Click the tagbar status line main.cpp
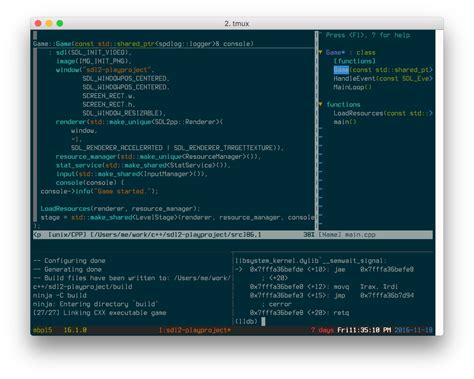Viewport: 474px width, 379px height. 347,235
